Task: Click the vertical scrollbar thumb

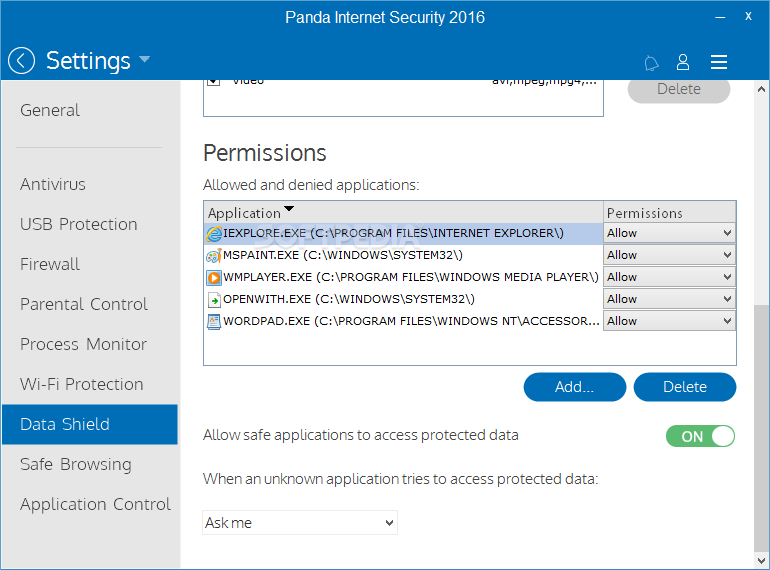Action: click(x=761, y=428)
